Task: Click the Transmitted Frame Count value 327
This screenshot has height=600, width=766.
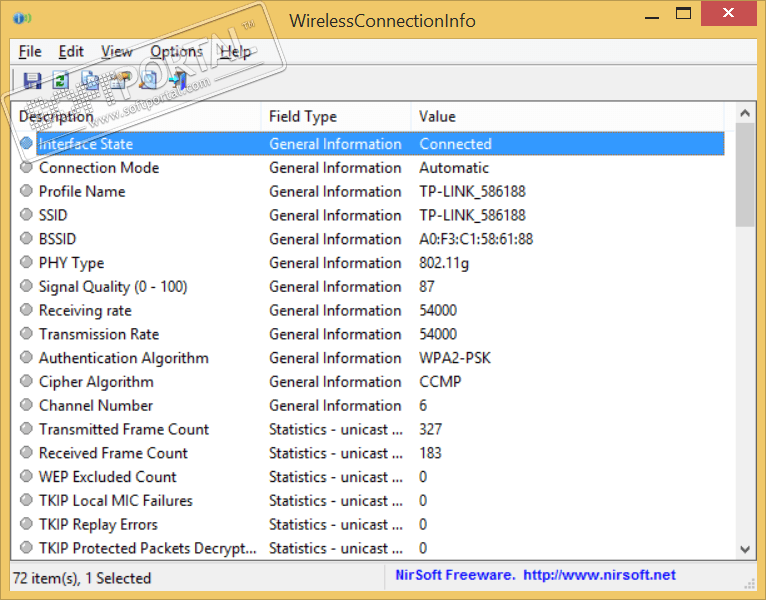Action: (430, 429)
